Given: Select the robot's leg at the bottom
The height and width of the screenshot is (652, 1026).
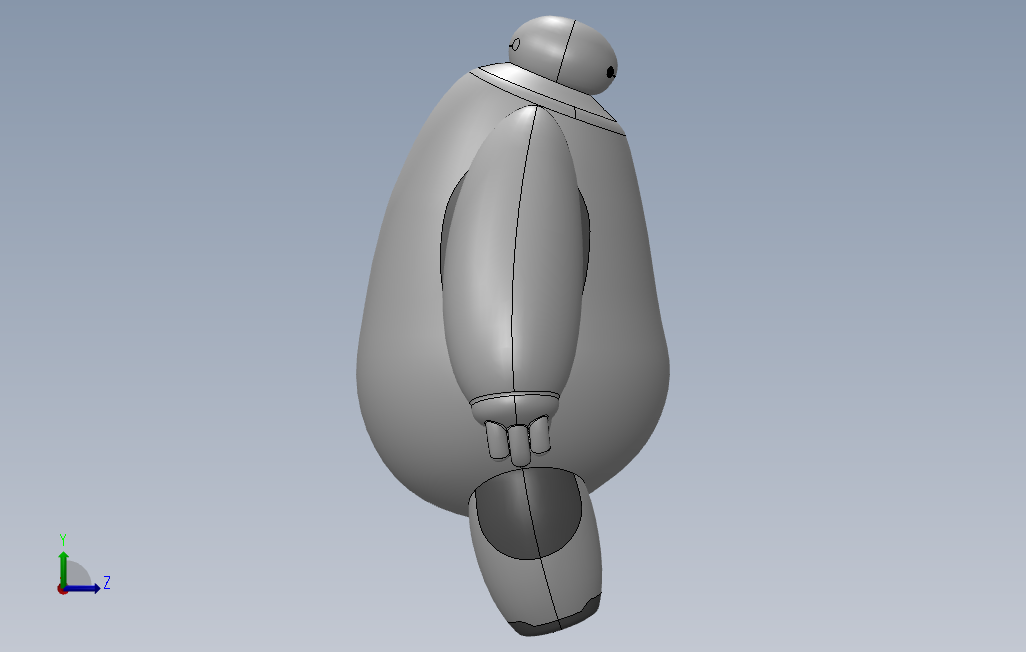Looking at the screenshot, I should [535, 551].
